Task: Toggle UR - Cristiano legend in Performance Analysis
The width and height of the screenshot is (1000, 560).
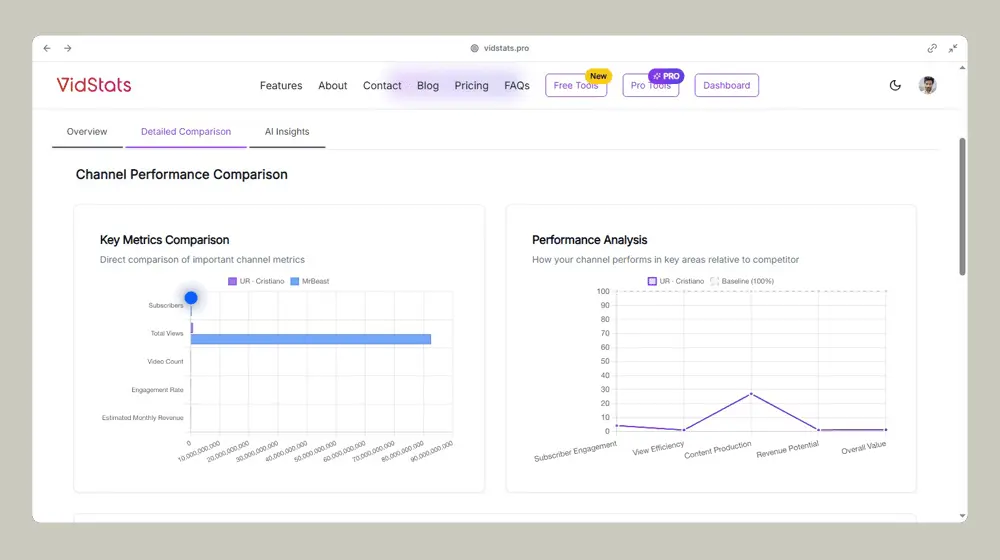Action: point(676,281)
